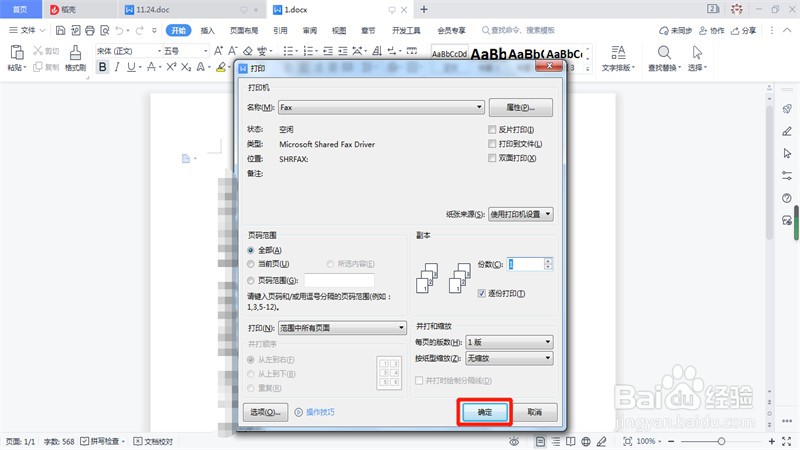Toggle Bold formatting

tap(103, 67)
